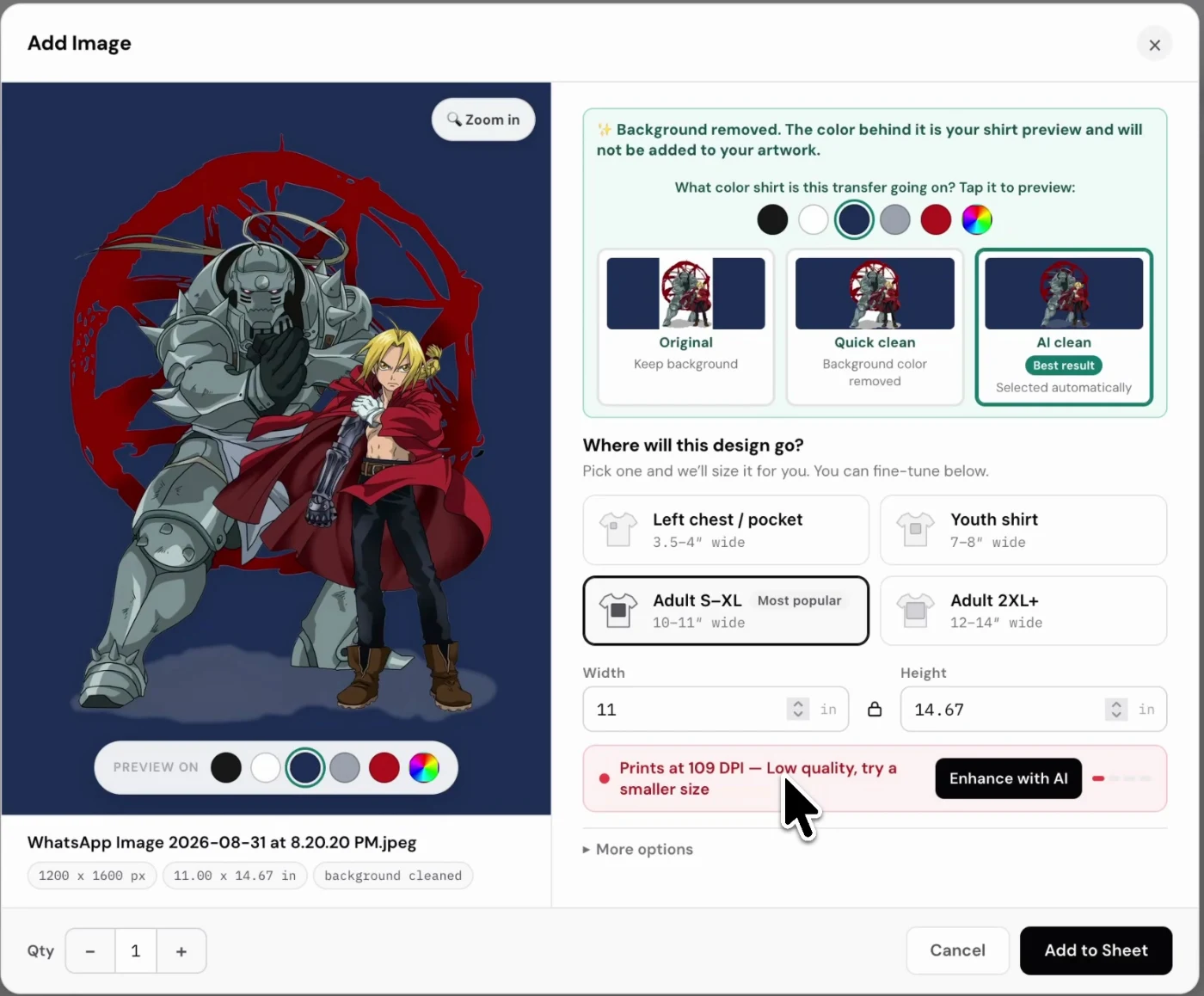Select Youth shirt placement size
This screenshot has height=996, width=1204.
(x=1023, y=530)
